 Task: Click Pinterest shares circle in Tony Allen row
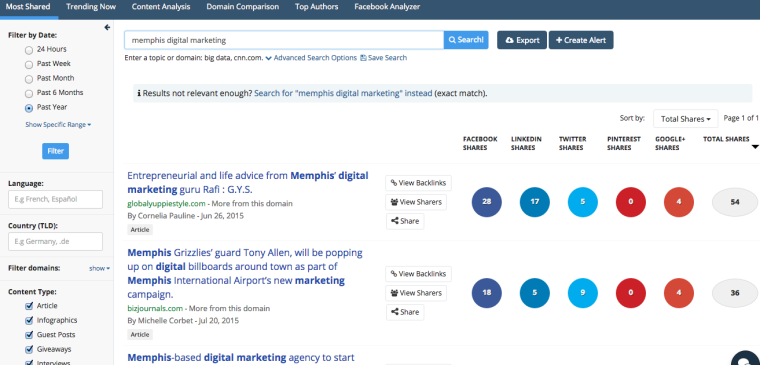click(x=631, y=293)
